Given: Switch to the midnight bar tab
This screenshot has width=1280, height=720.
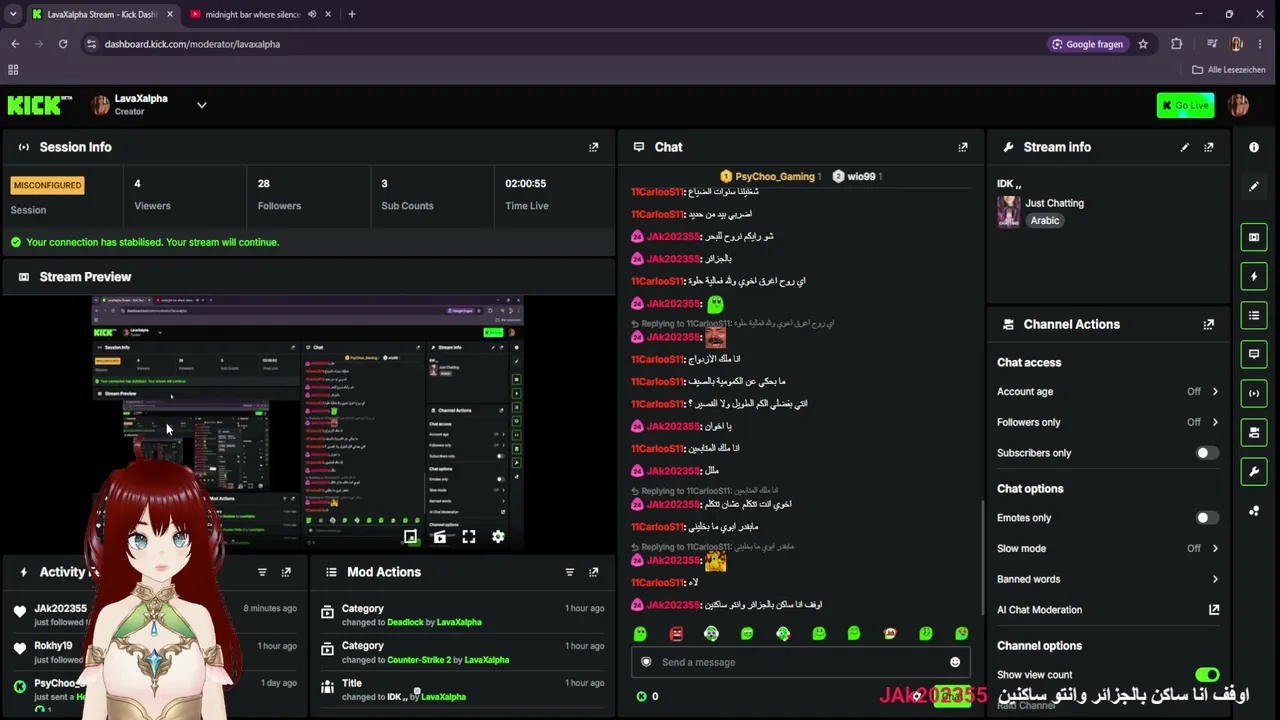Looking at the screenshot, I should (x=259, y=14).
